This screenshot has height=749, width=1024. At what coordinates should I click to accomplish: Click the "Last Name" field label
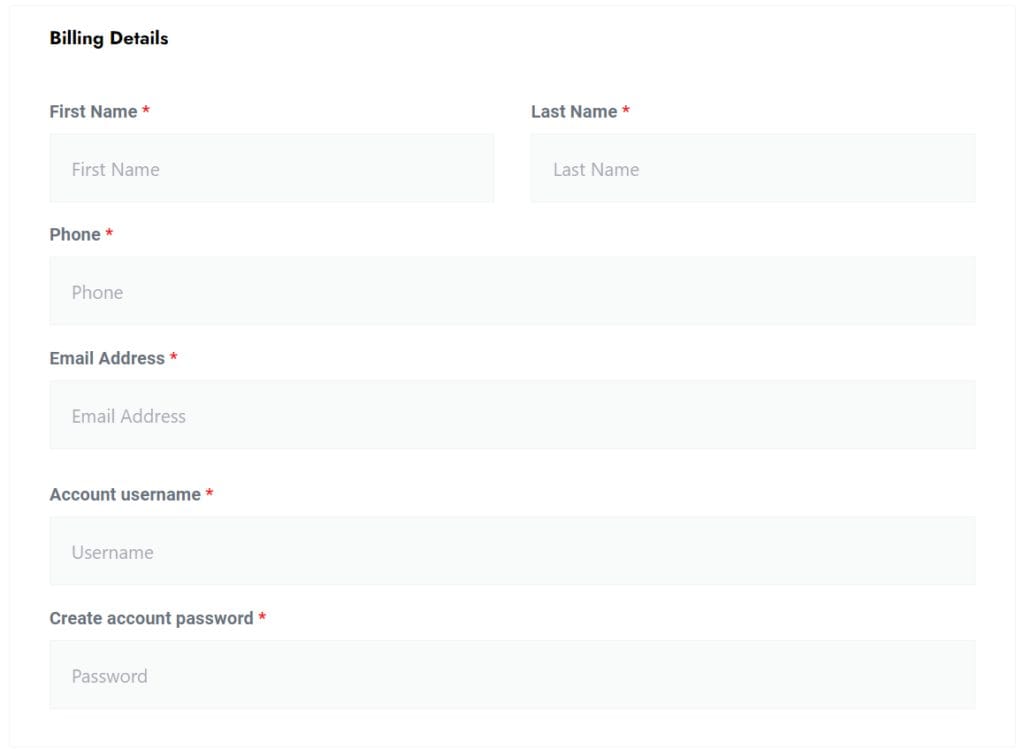[x=574, y=112]
